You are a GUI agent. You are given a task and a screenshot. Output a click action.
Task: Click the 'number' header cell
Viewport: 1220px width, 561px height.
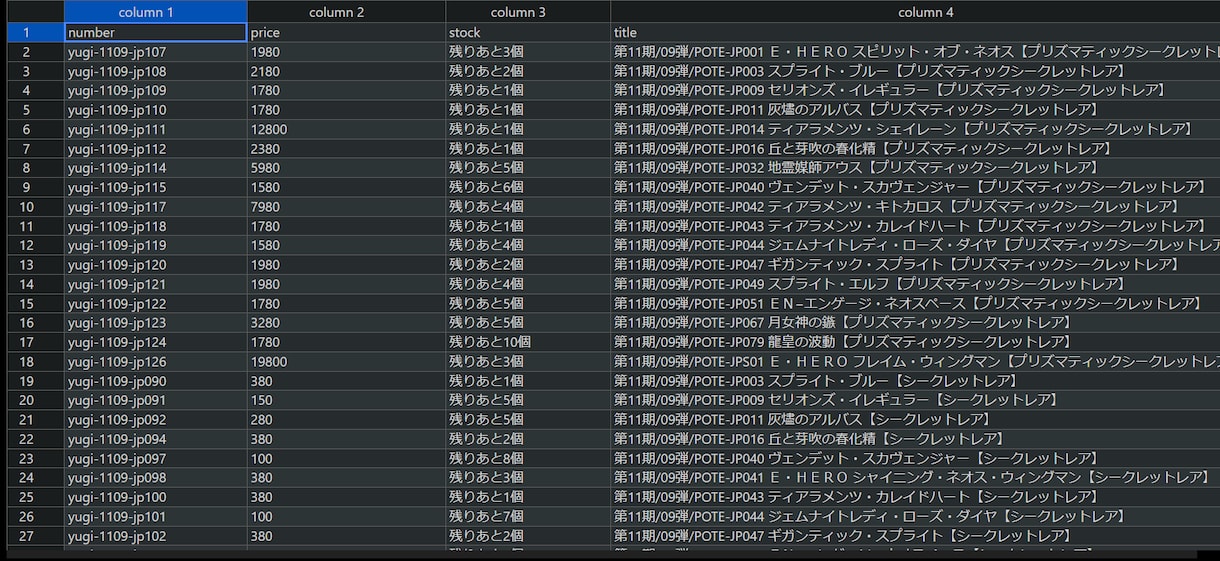155,32
